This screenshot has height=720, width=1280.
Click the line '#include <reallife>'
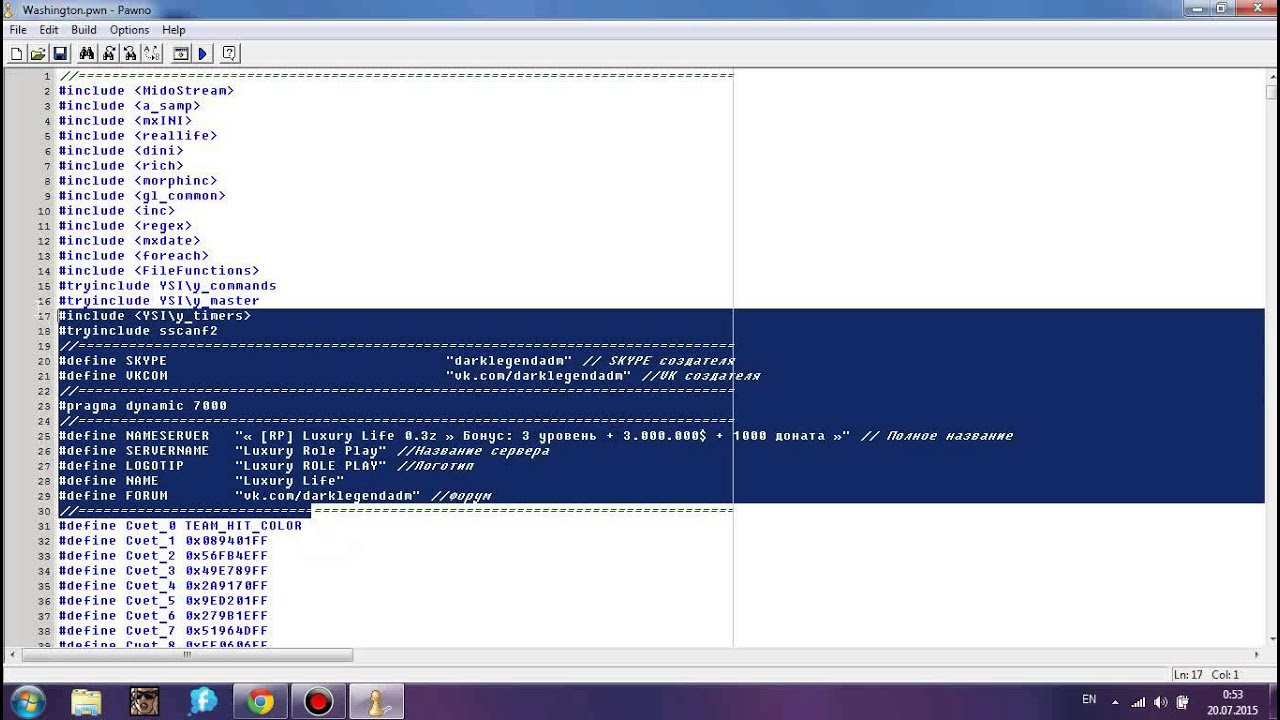[x=138, y=136]
